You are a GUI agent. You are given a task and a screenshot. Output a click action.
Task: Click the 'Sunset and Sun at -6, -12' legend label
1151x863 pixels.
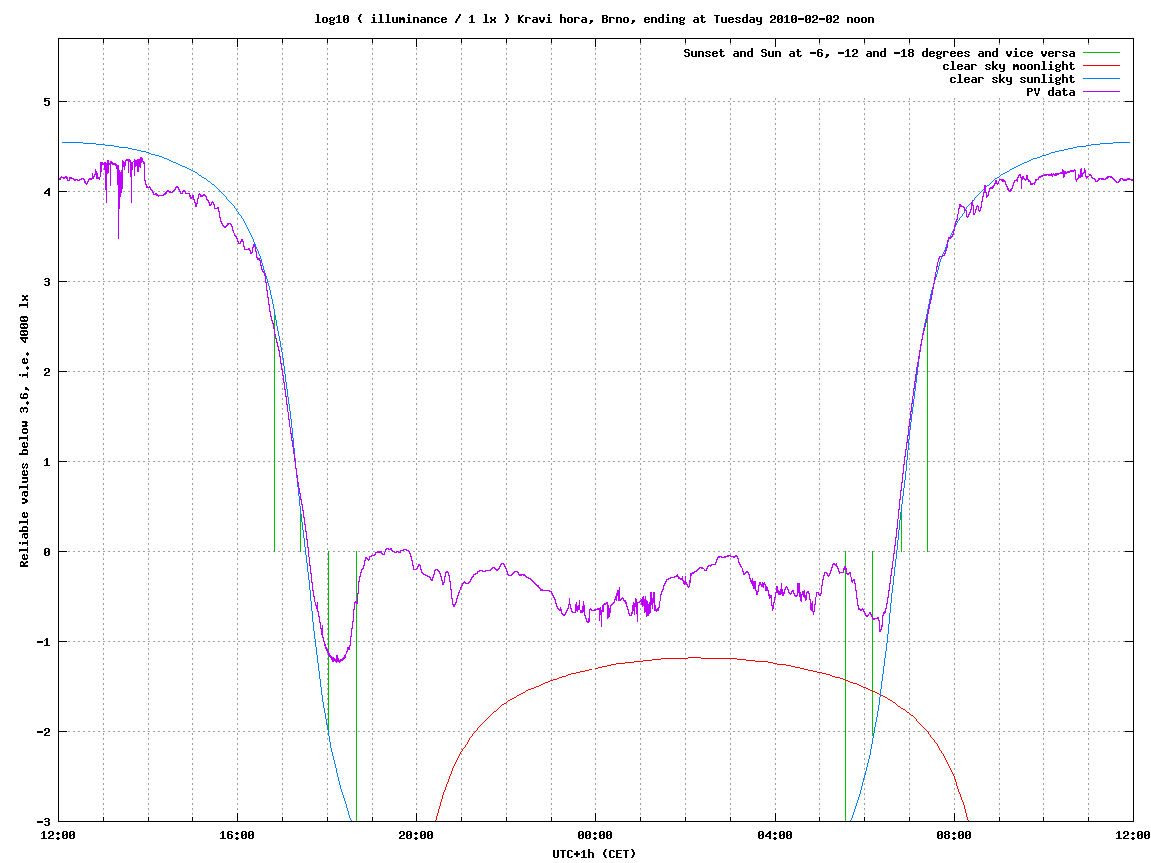pyautogui.click(x=879, y=53)
